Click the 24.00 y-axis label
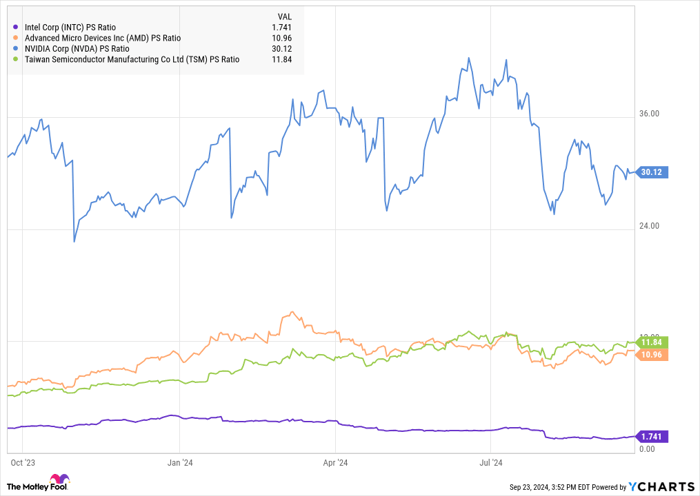Image resolution: width=700 pixels, height=496 pixels. point(649,226)
